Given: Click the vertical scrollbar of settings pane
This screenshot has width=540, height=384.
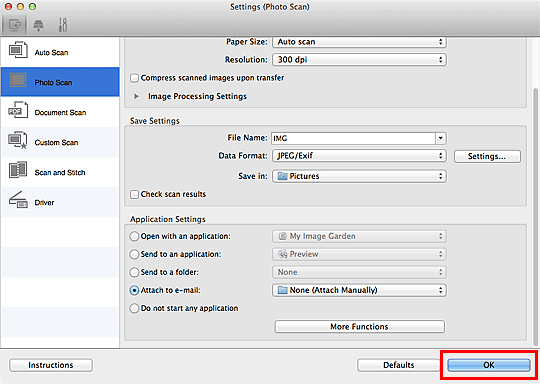Looking at the screenshot, I should [535, 217].
